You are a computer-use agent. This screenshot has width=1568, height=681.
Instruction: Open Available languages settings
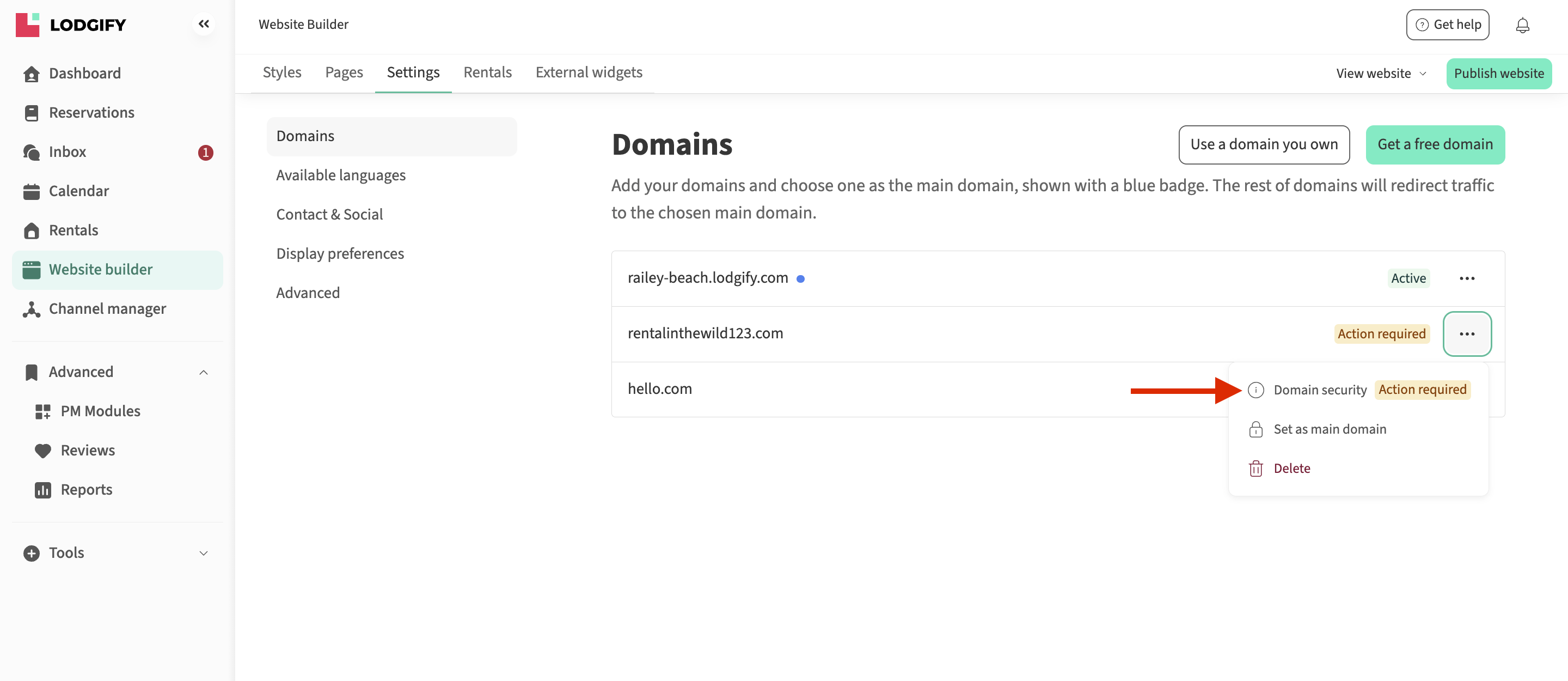pos(340,175)
